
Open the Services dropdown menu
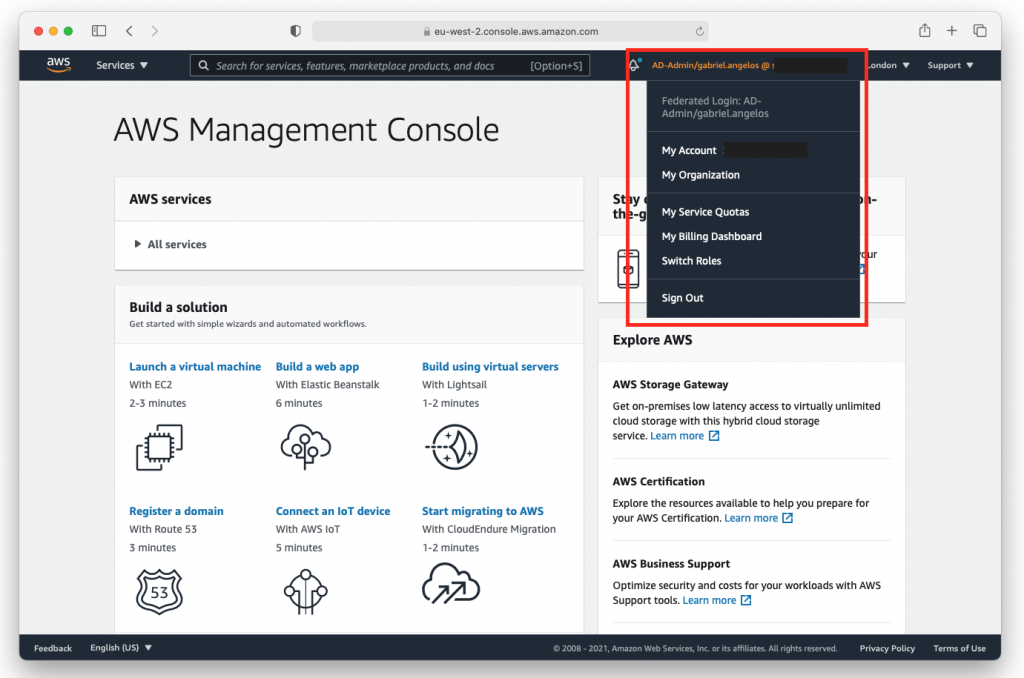pos(122,65)
